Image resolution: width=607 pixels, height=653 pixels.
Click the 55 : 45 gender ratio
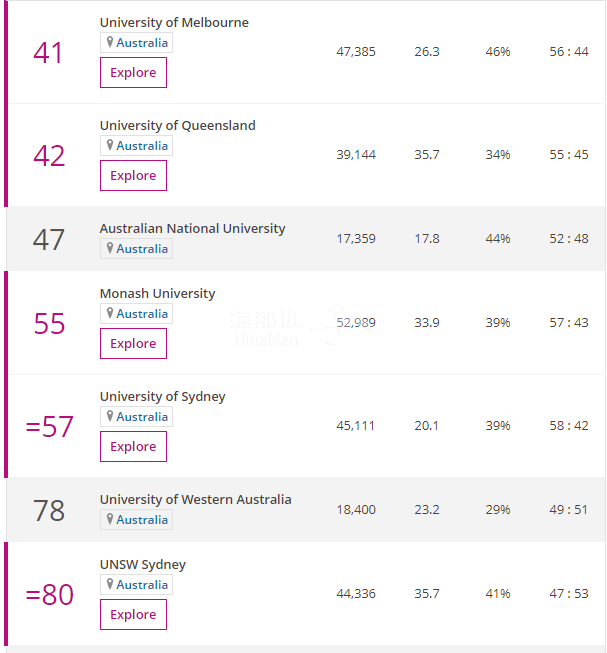point(569,155)
